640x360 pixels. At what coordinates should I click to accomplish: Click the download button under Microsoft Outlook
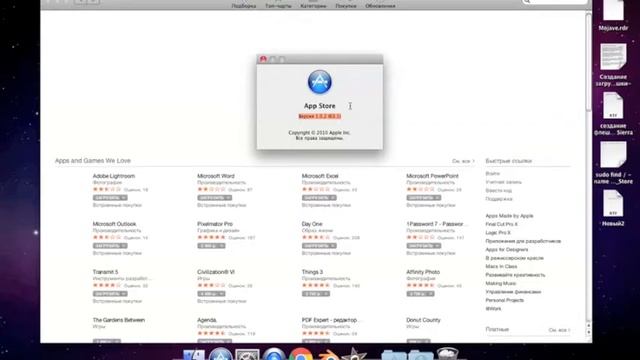tap(110, 246)
